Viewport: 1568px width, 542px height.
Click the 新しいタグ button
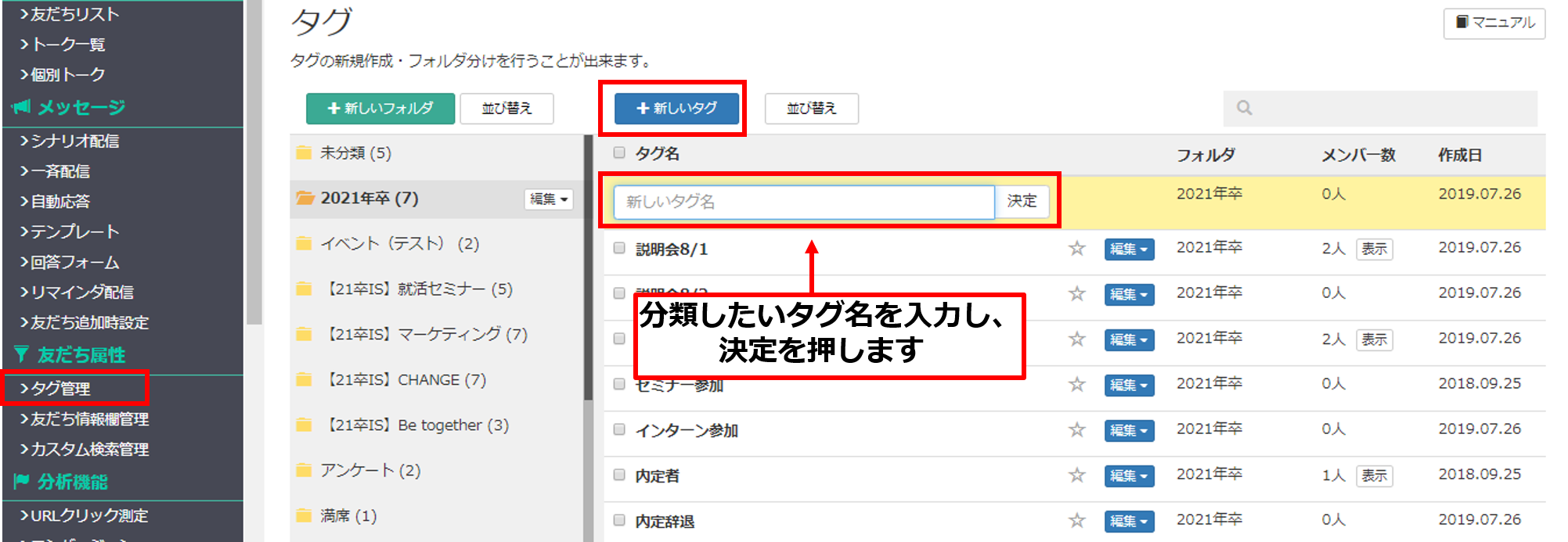[677, 109]
